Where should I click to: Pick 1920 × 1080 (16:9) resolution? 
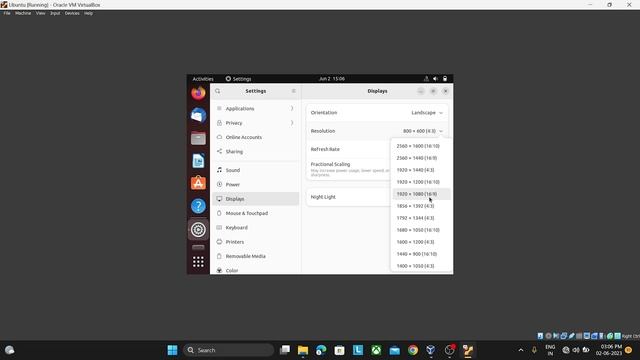[x=421, y=194]
